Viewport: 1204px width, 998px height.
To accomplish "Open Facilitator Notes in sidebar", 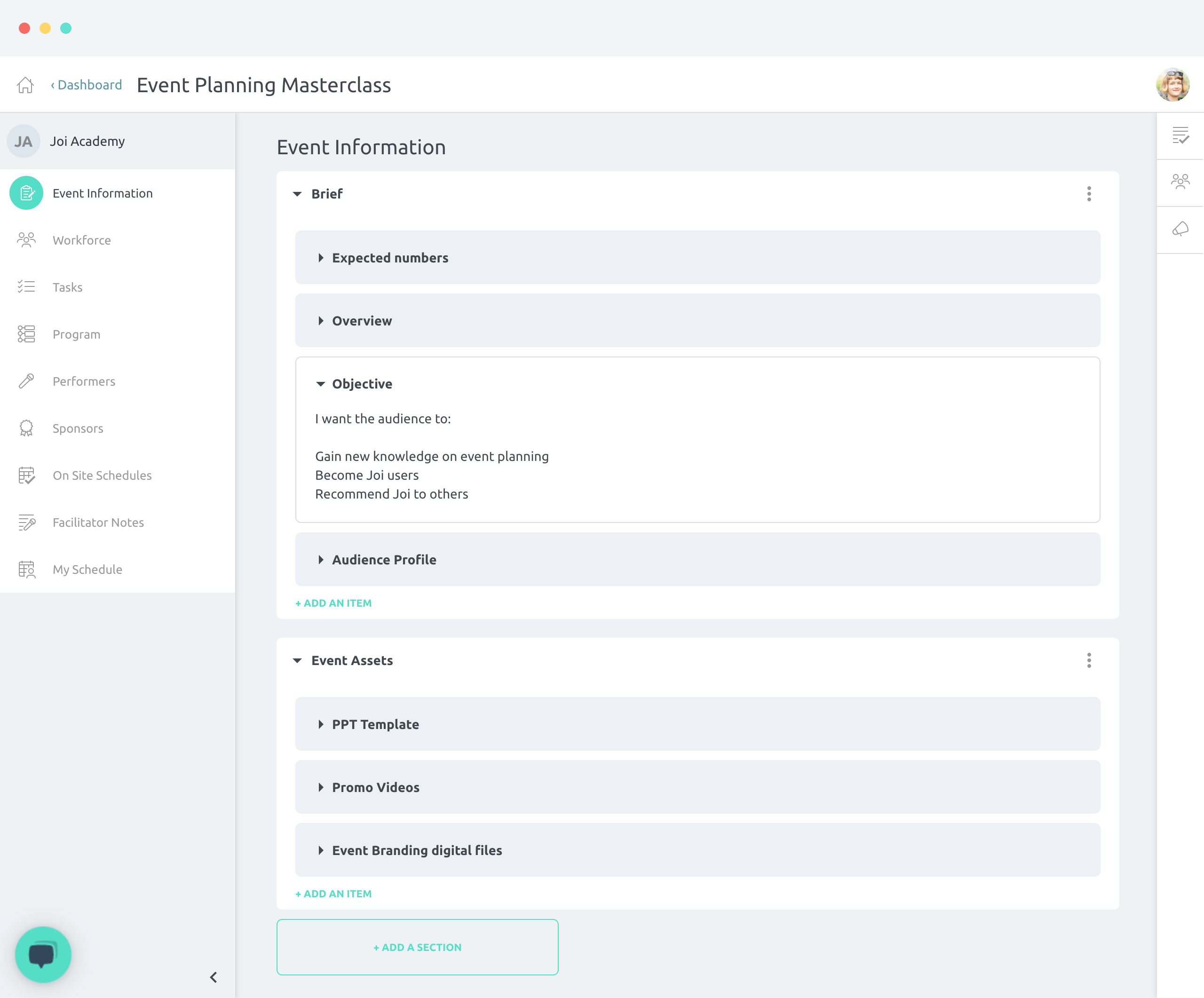I will coord(98,522).
